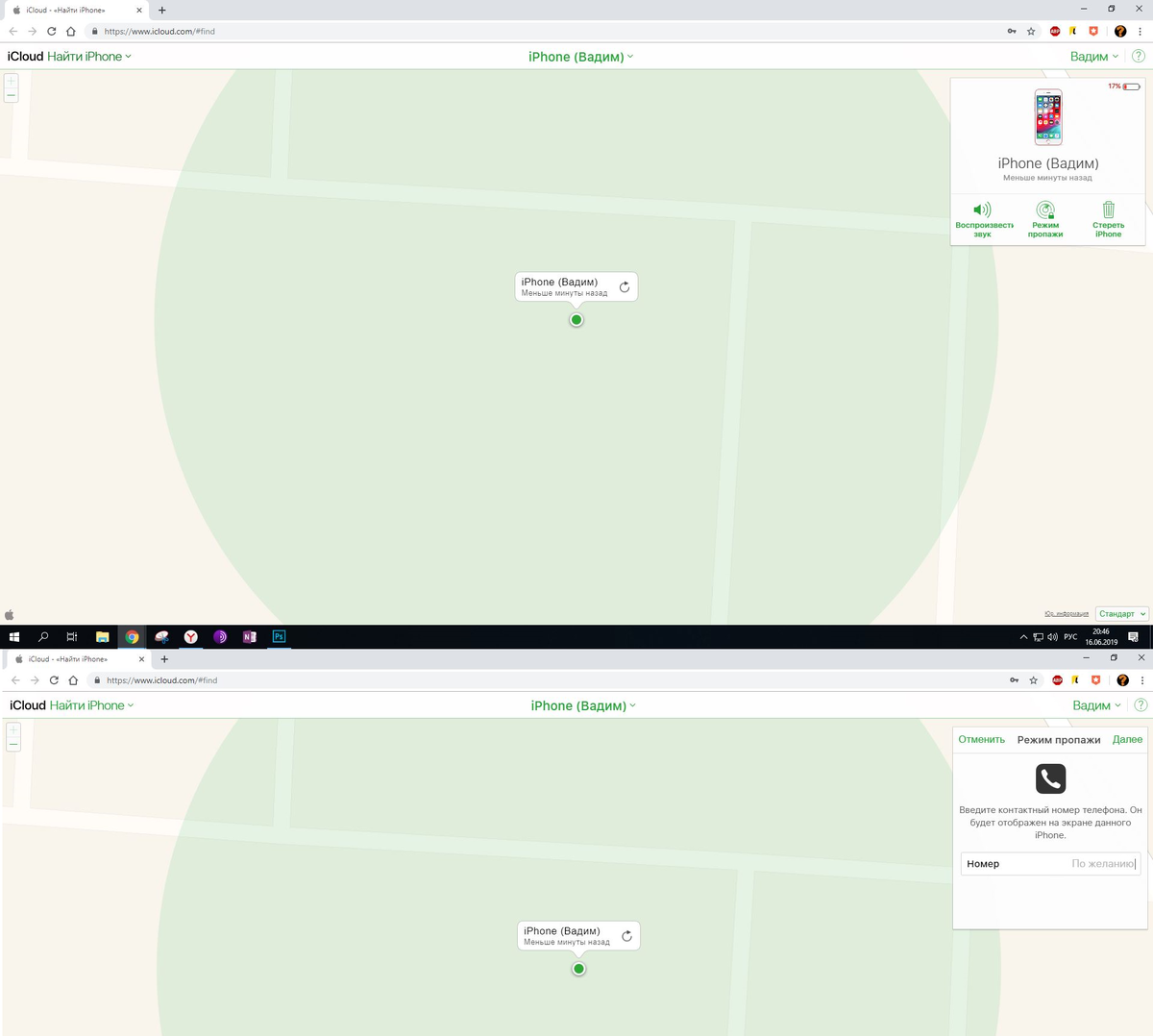The image size is (1153, 1036).
Task: Show hidden tray icons chevron
Action: point(1023,636)
